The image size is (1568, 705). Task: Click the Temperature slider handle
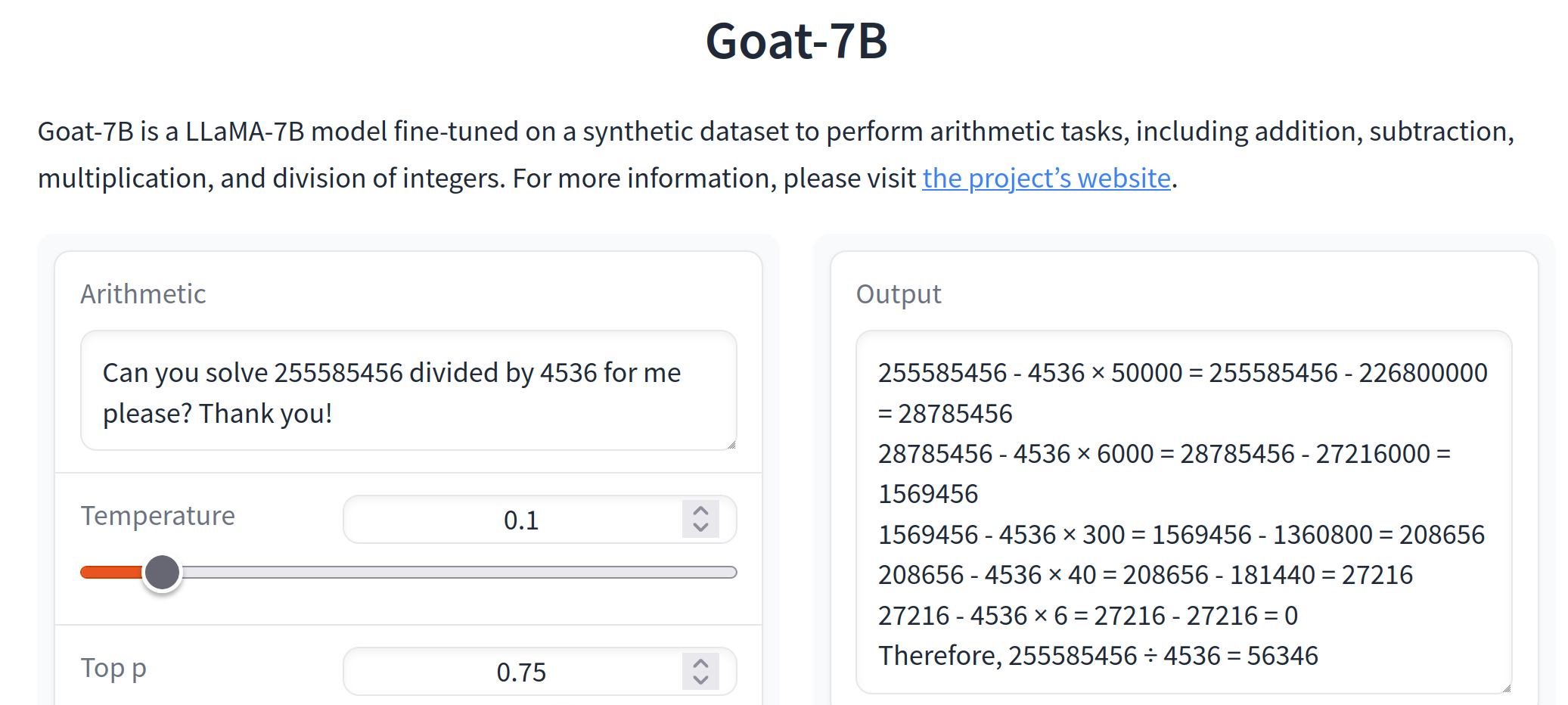click(162, 573)
